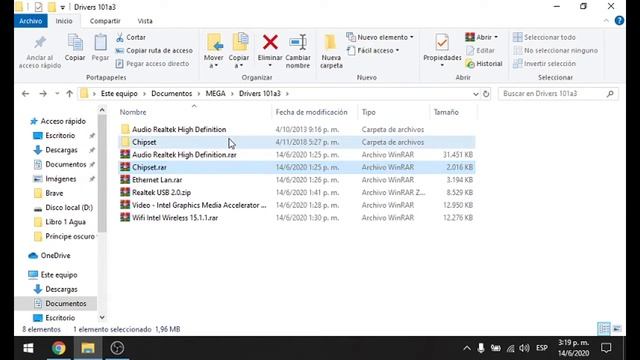Open OneDrive in the navigation pane
The image size is (640, 360).
coord(55,256)
